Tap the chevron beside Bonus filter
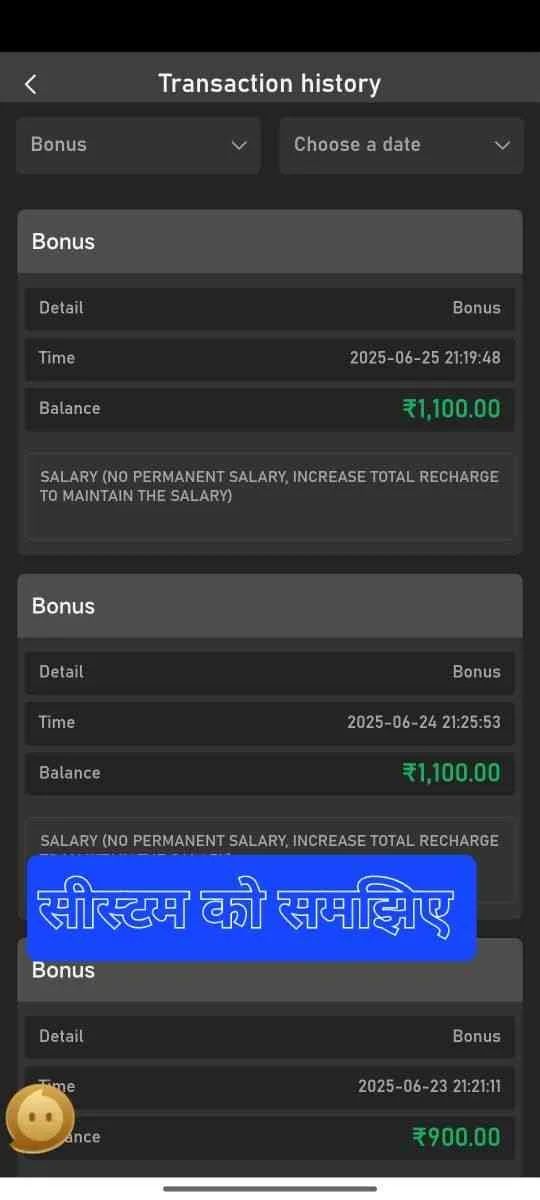The width and height of the screenshot is (540, 1200). (x=238, y=145)
